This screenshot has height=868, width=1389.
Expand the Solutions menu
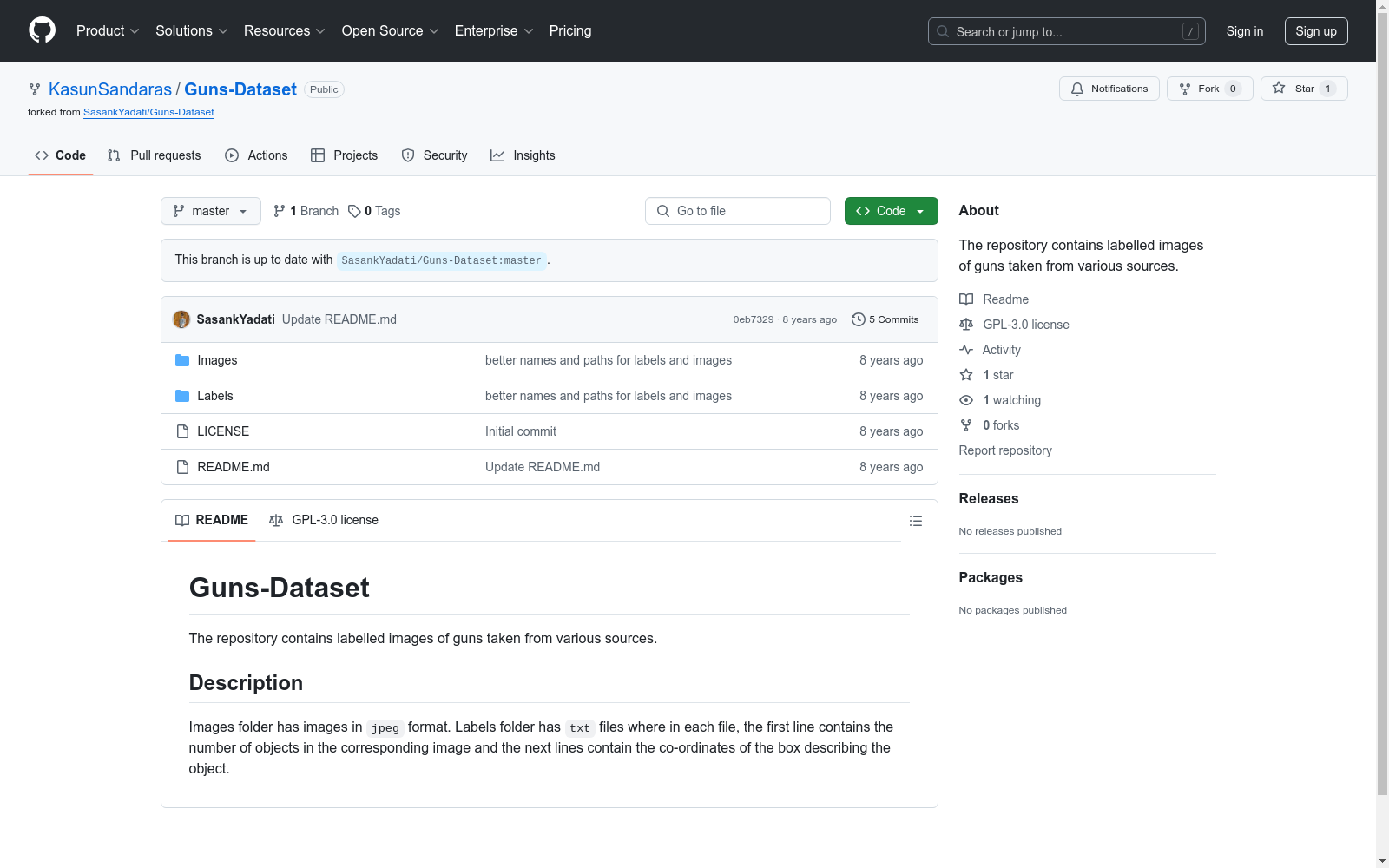tap(192, 30)
